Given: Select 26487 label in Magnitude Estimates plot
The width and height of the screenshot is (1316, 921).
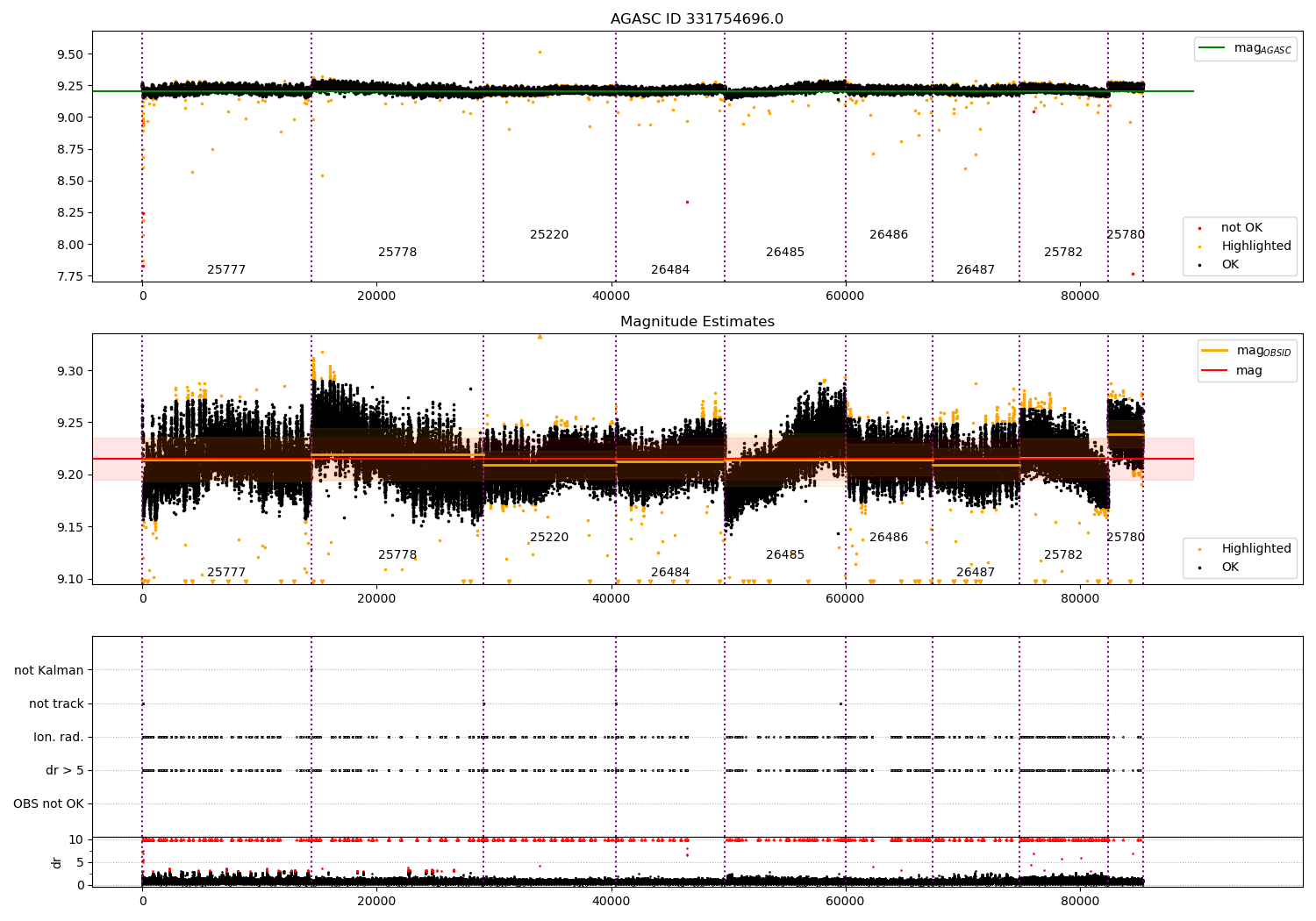Looking at the screenshot, I should (976, 573).
